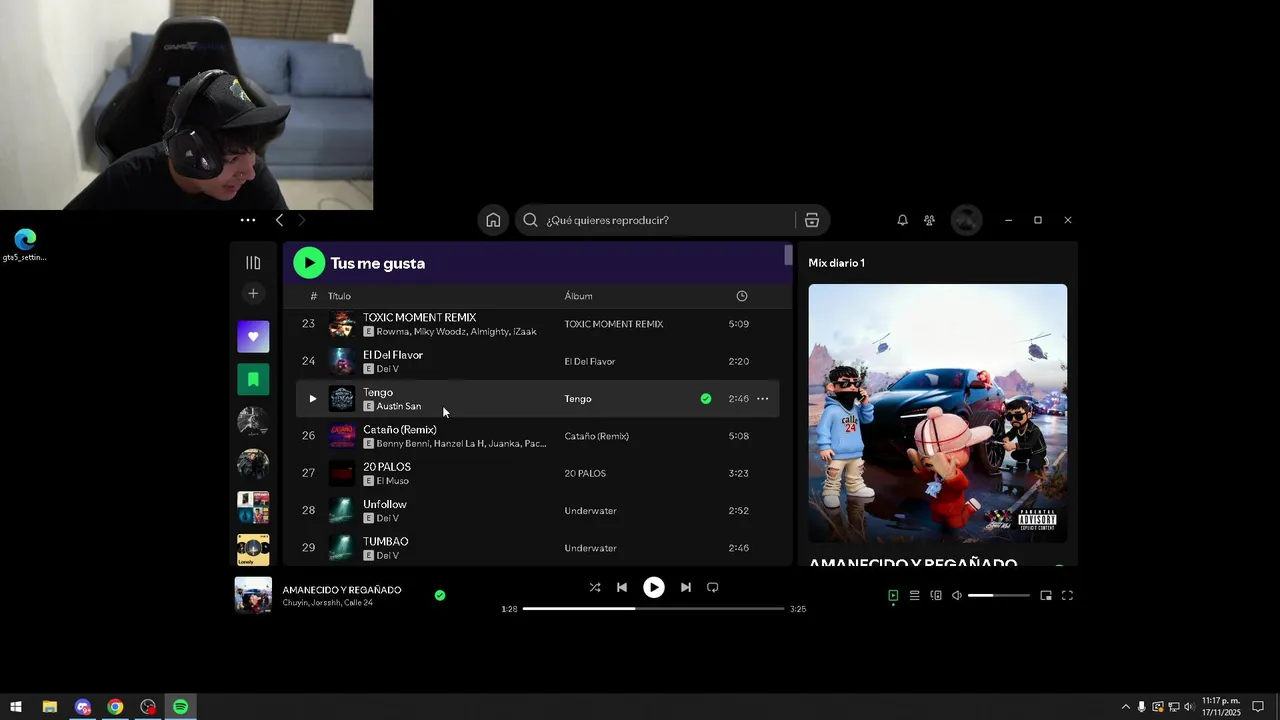
Task: Click the track list vertical scrollbar
Action: [788, 255]
